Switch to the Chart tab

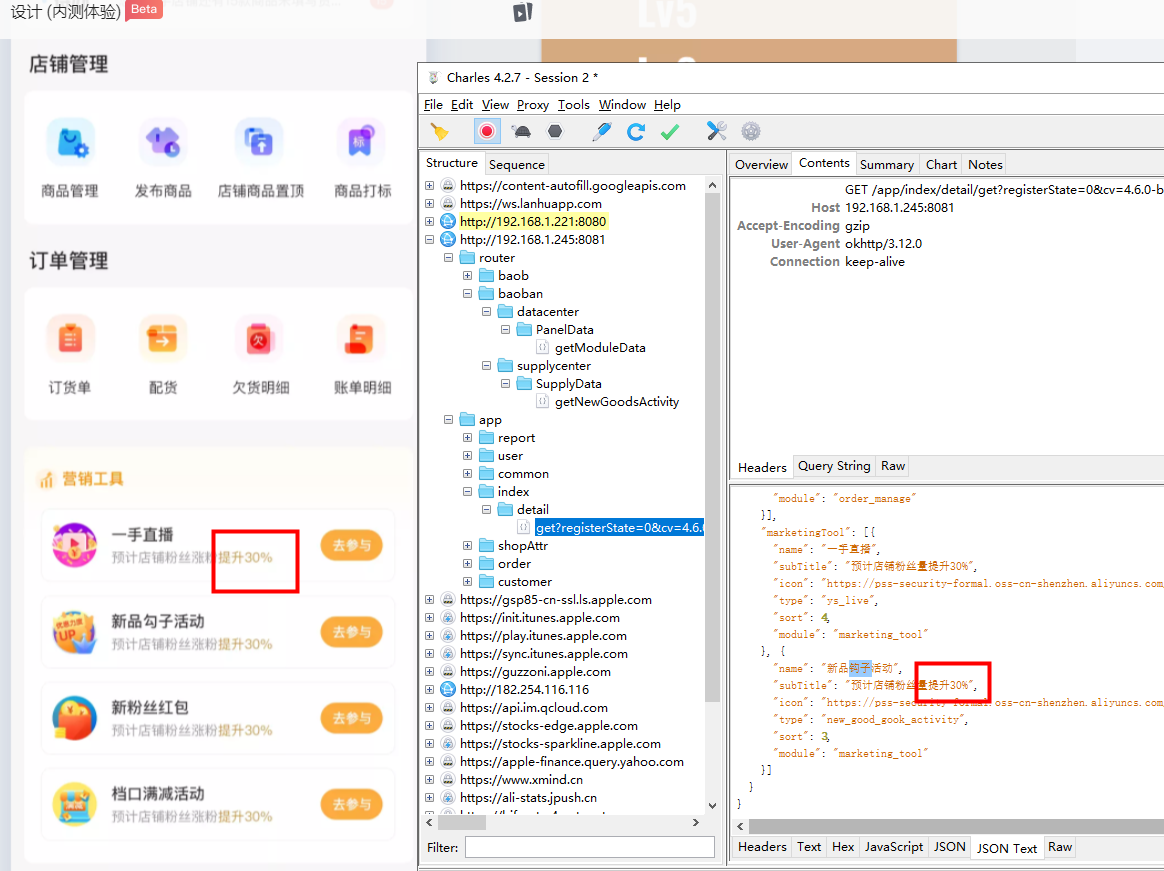point(941,164)
